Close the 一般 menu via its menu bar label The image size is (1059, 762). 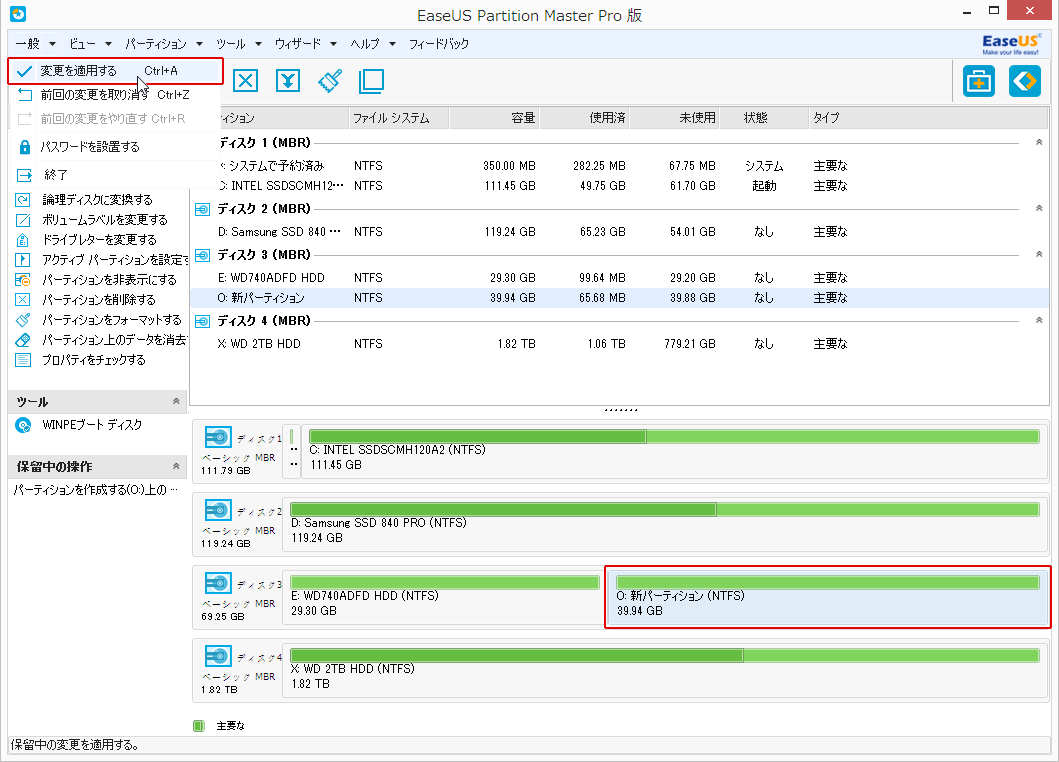click(35, 44)
